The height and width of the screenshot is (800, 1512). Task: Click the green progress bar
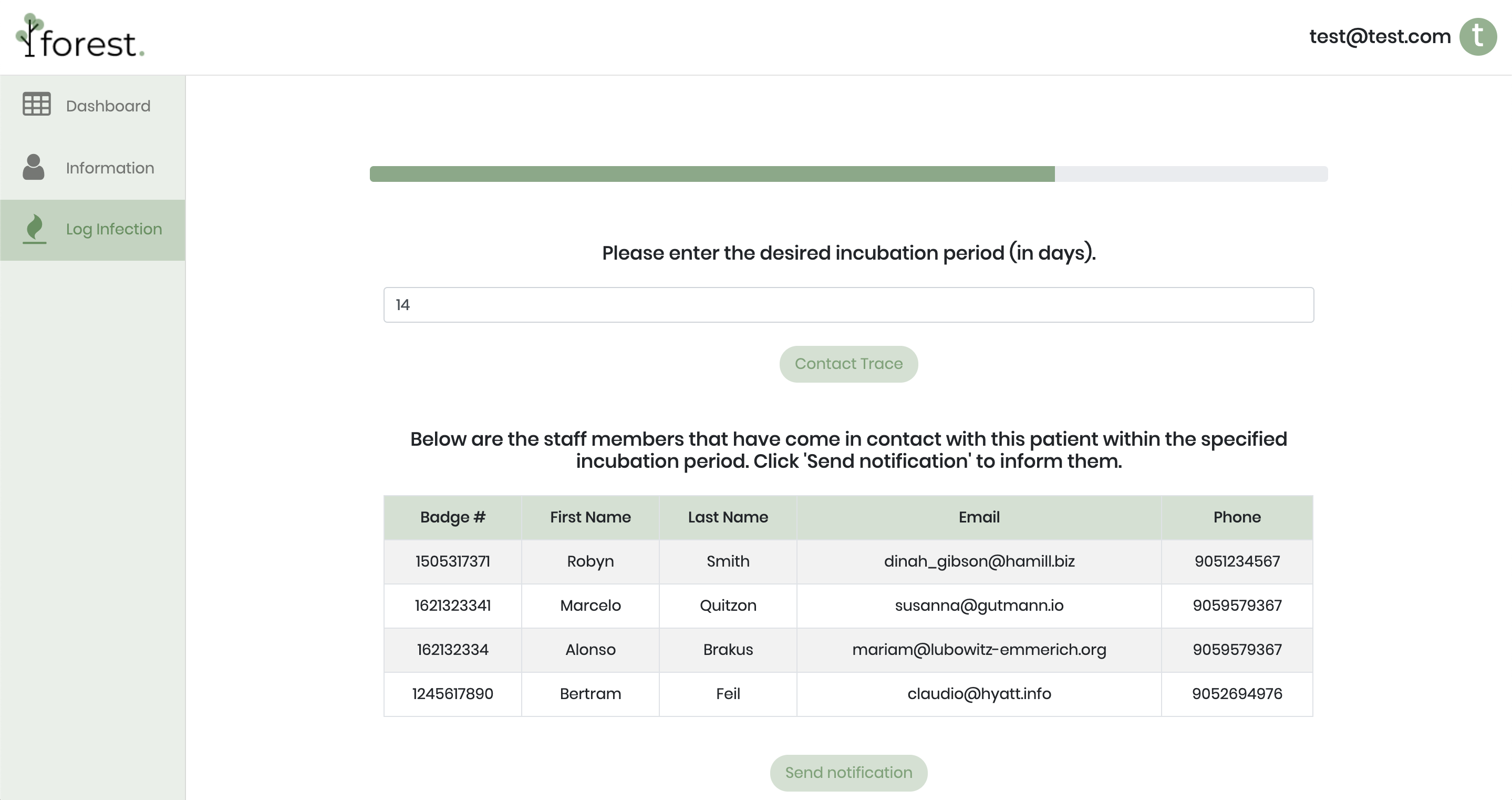(x=711, y=174)
